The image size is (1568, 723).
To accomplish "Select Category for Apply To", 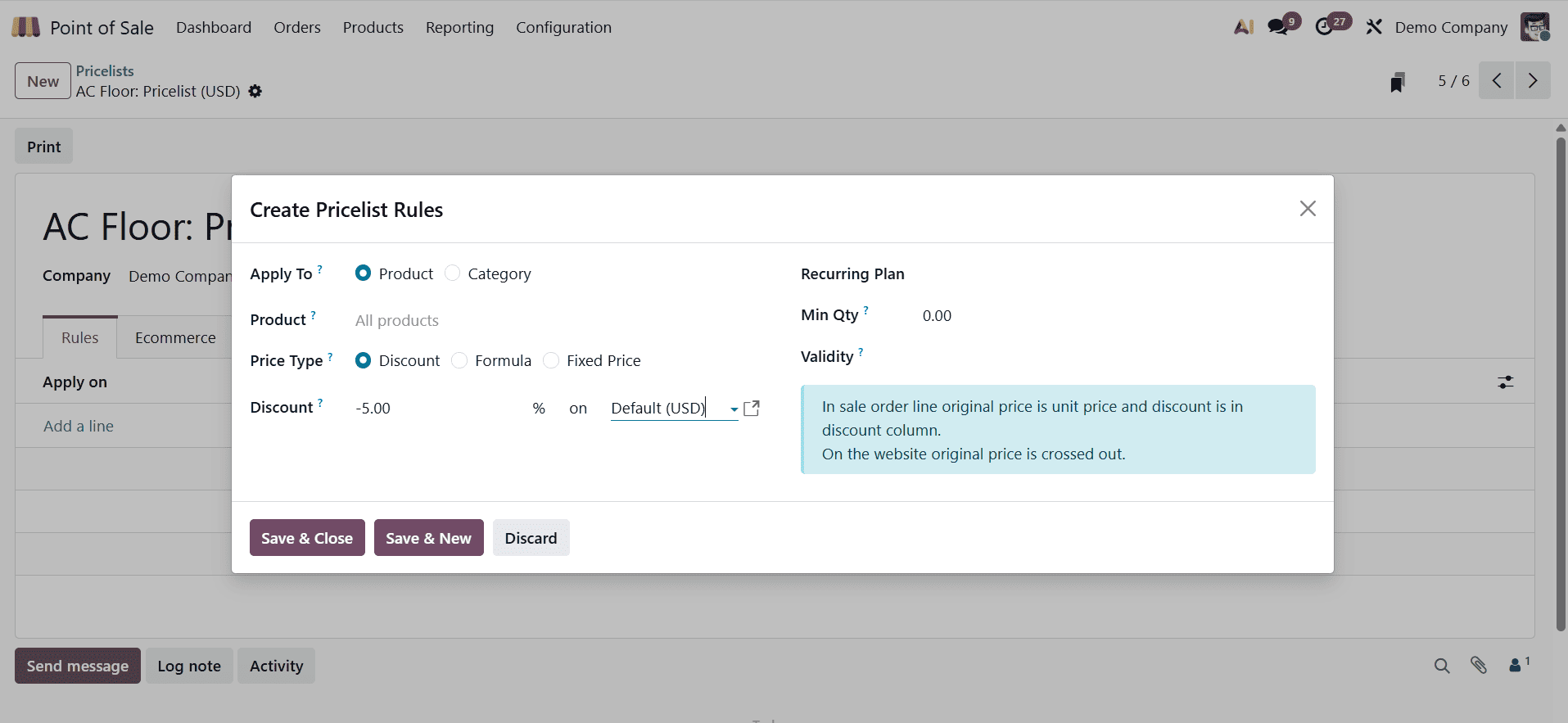I will pyautogui.click(x=452, y=273).
